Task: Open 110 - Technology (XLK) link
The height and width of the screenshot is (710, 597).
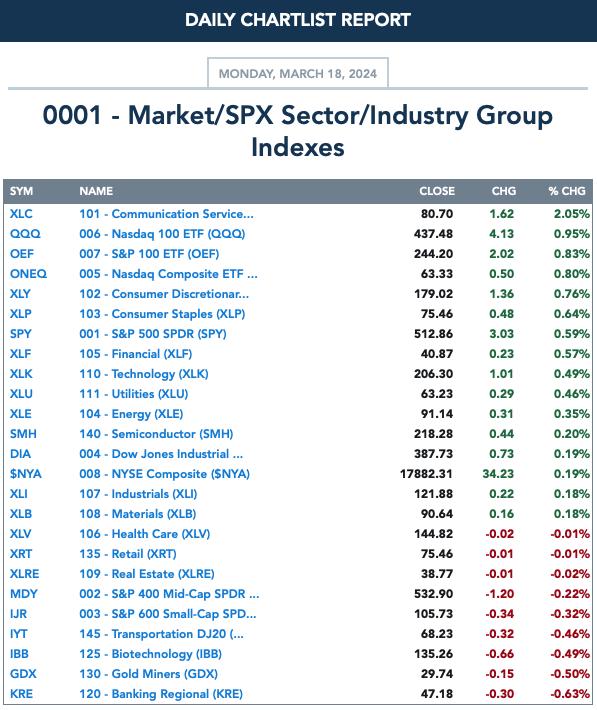Action: click(x=144, y=374)
